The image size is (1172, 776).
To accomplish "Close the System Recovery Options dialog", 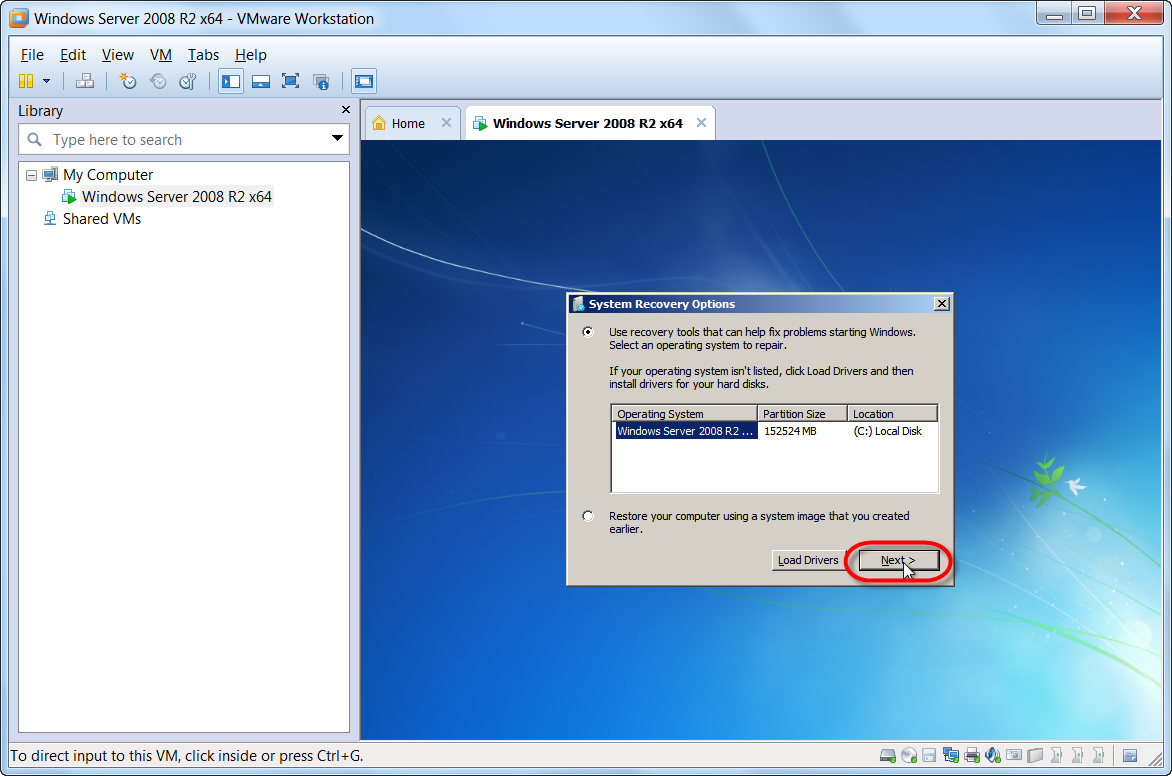I will 942,304.
